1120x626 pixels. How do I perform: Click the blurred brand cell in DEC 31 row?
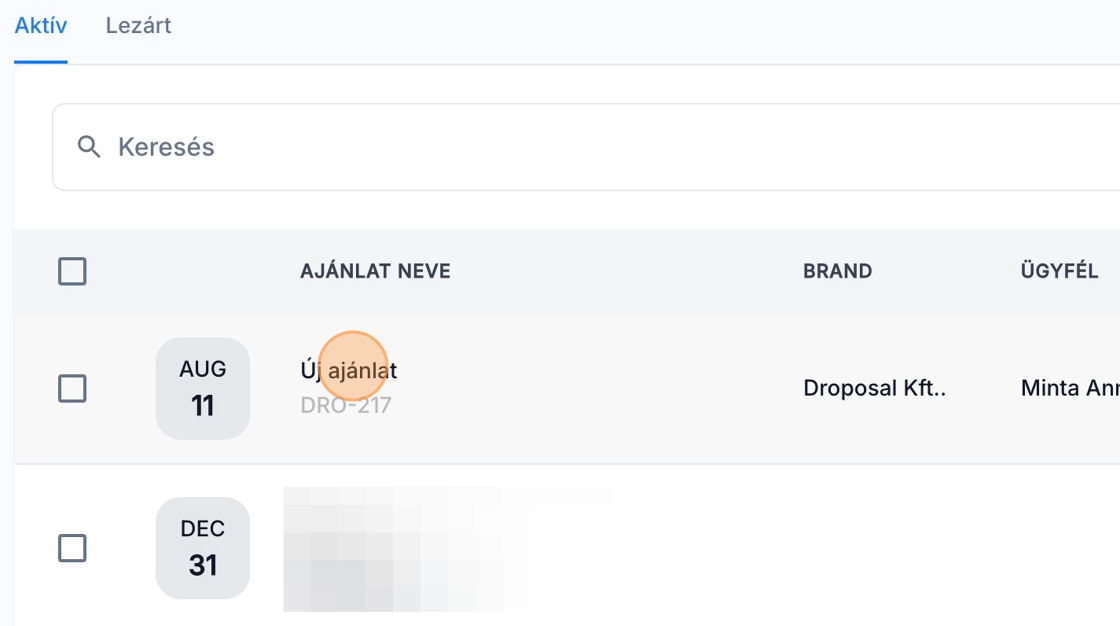click(855, 516)
